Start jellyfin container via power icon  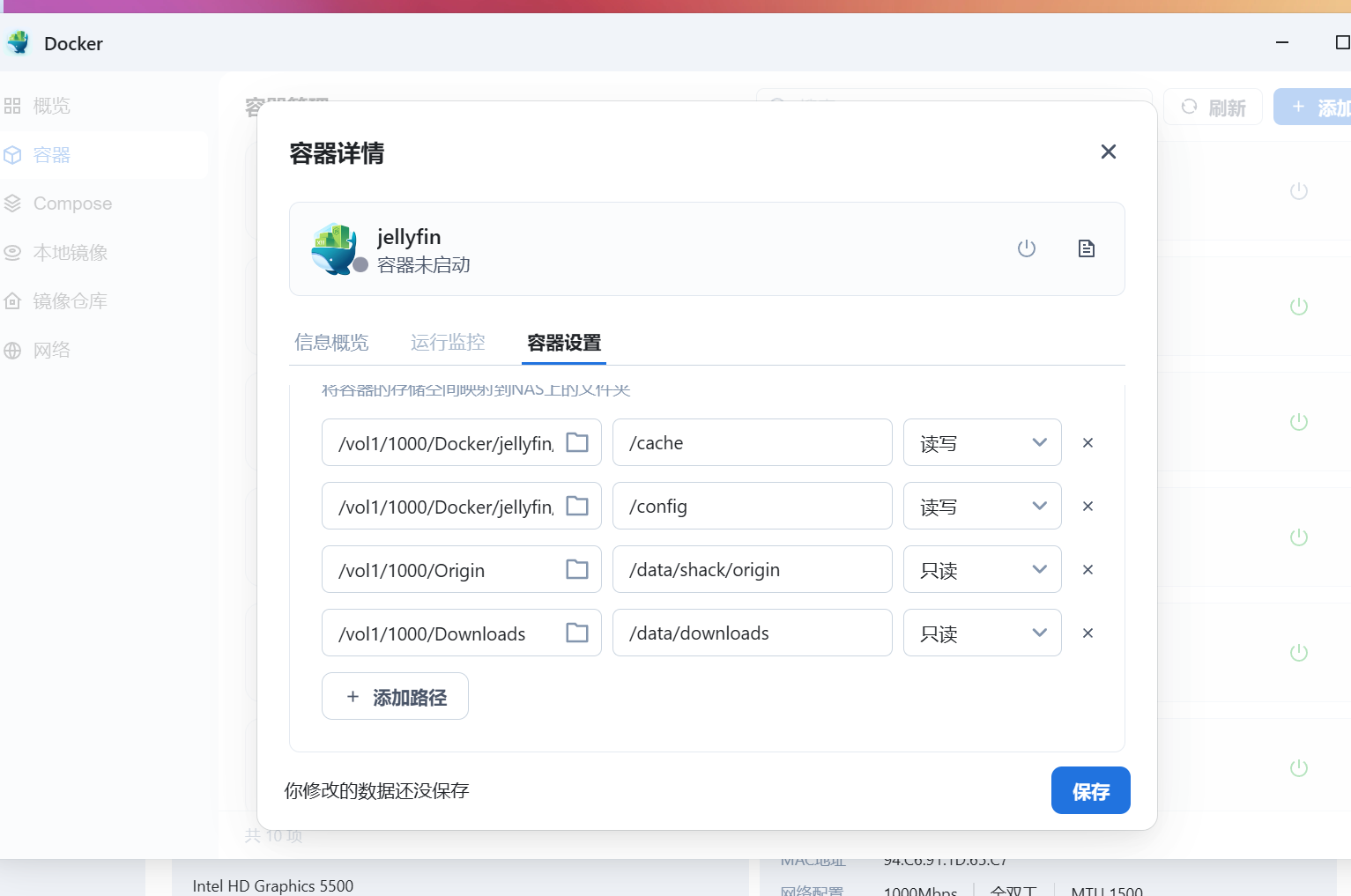coord(1027,248)
